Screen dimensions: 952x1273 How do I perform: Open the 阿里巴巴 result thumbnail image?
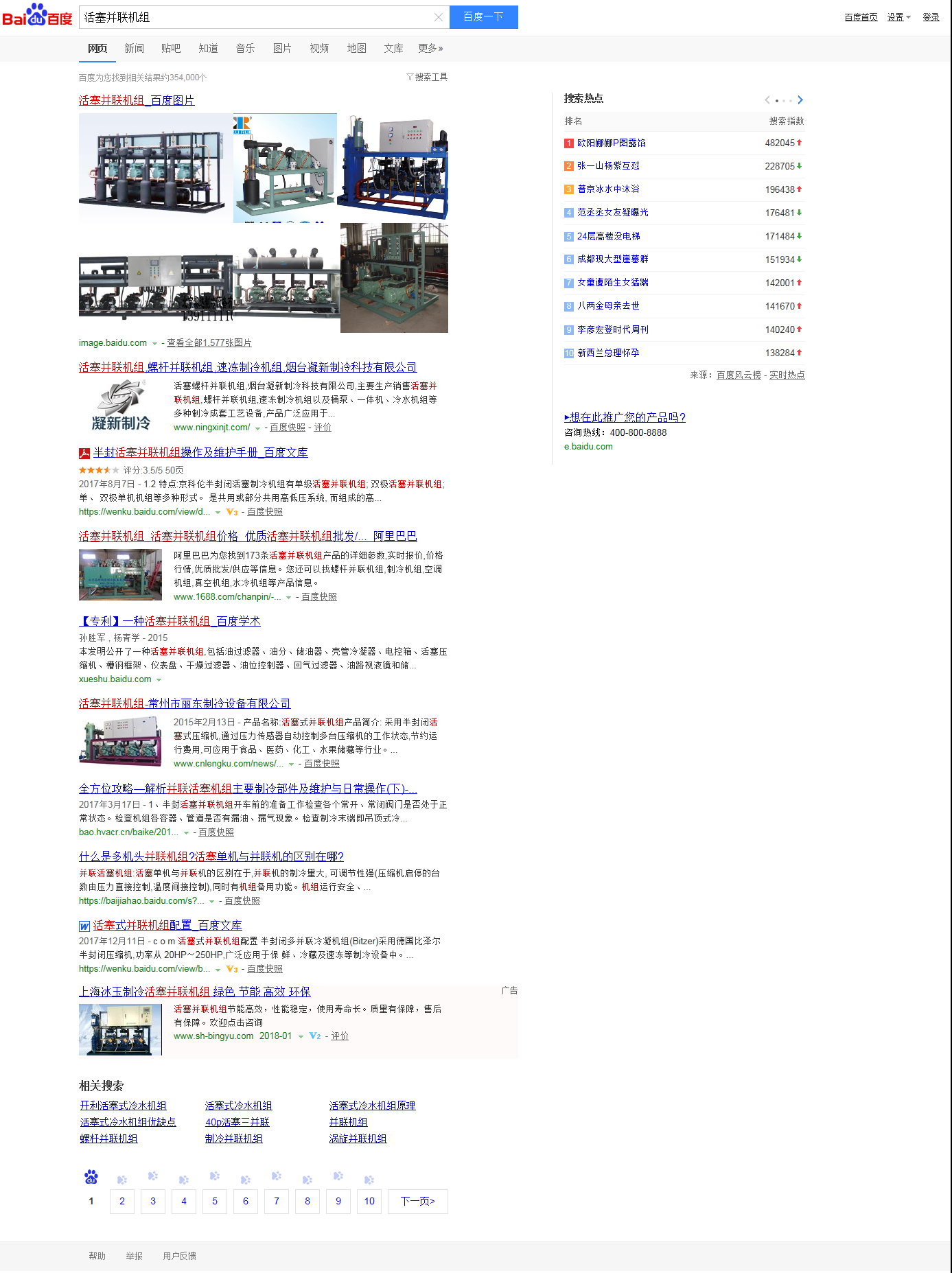click(x=120, y=574)
